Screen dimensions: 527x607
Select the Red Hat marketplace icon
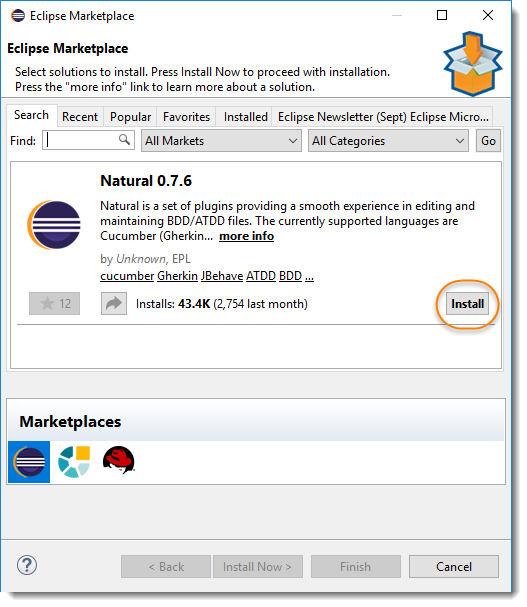[118, 460]
